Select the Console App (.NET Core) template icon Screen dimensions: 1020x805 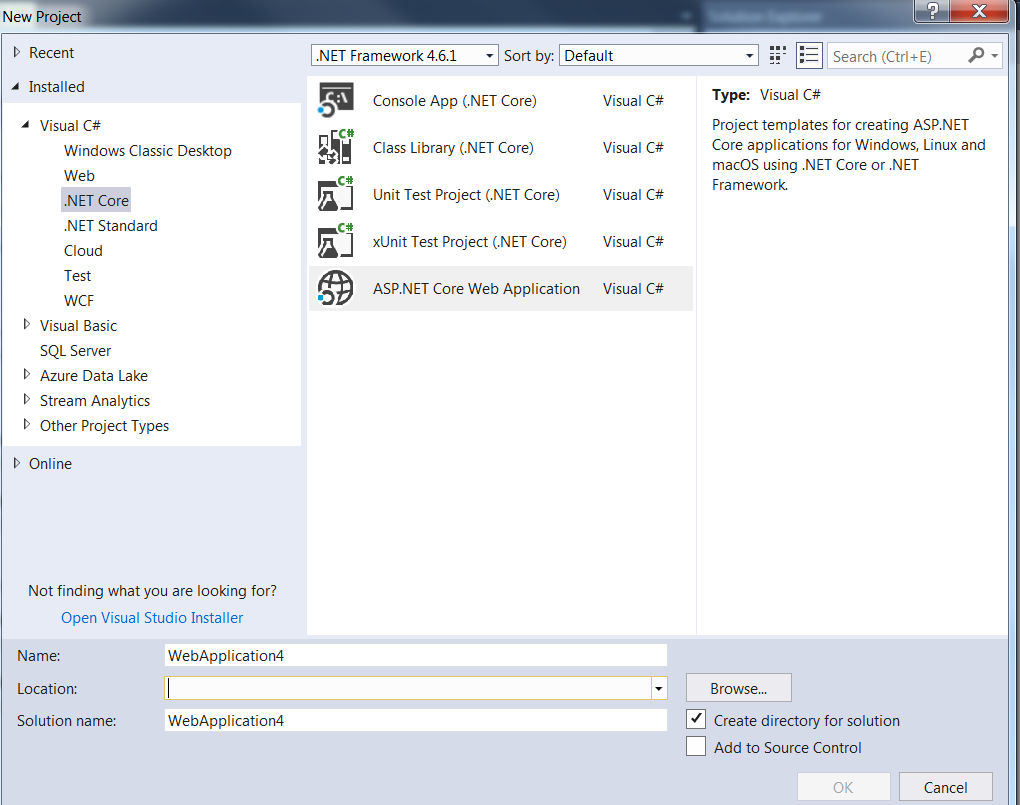coord(335,100)
